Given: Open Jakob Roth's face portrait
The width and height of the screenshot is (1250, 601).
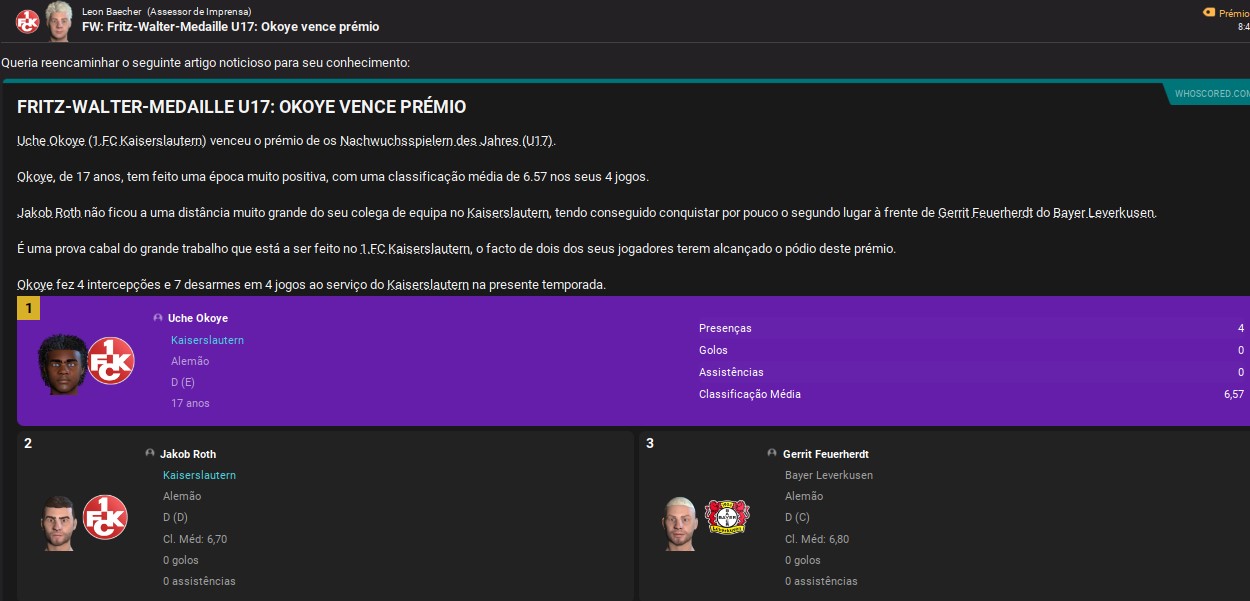Looking at the screenshot, I should point(59,521).
